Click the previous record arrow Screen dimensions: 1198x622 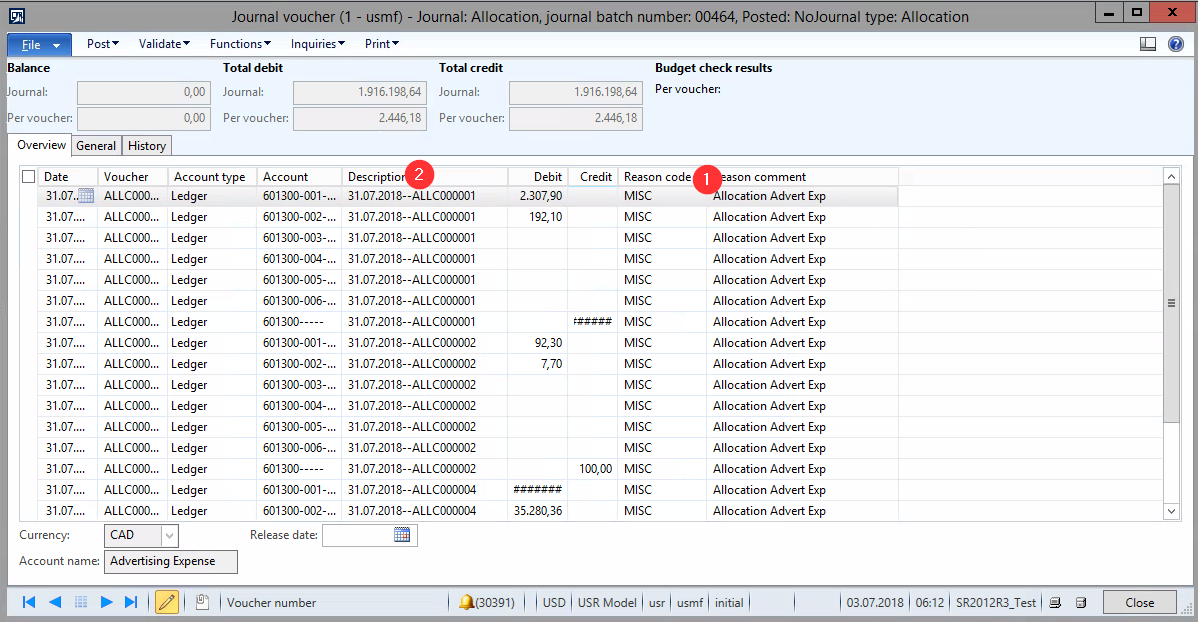pyautogui.click(x=55, y=602)
